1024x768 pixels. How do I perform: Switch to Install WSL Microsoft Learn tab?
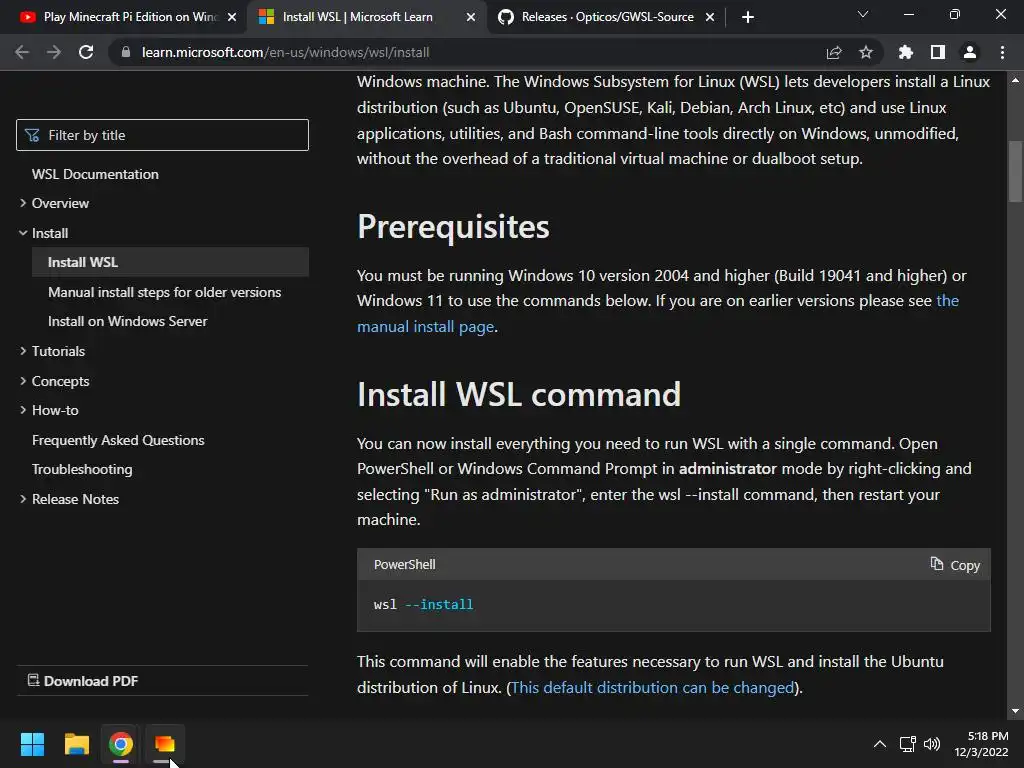pyautogui.click(x=367, y=17)
